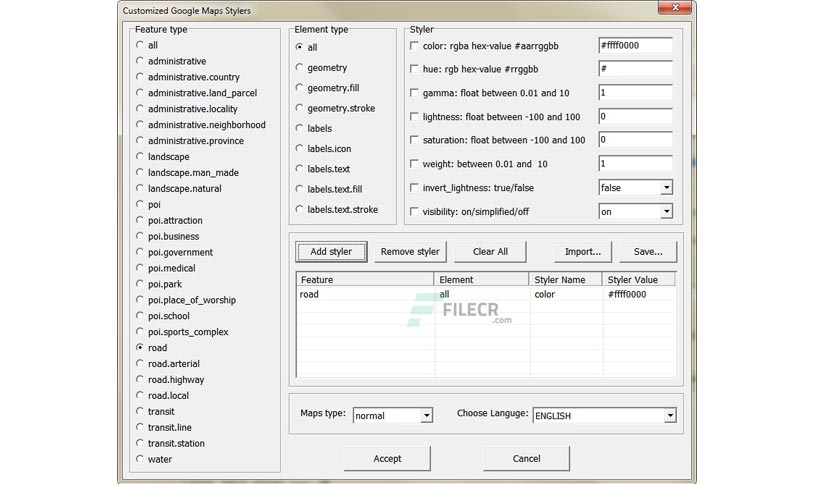This screenshot has height=484, width=836.
Task: Check the lightness styler option
Action: click(414, 116)
